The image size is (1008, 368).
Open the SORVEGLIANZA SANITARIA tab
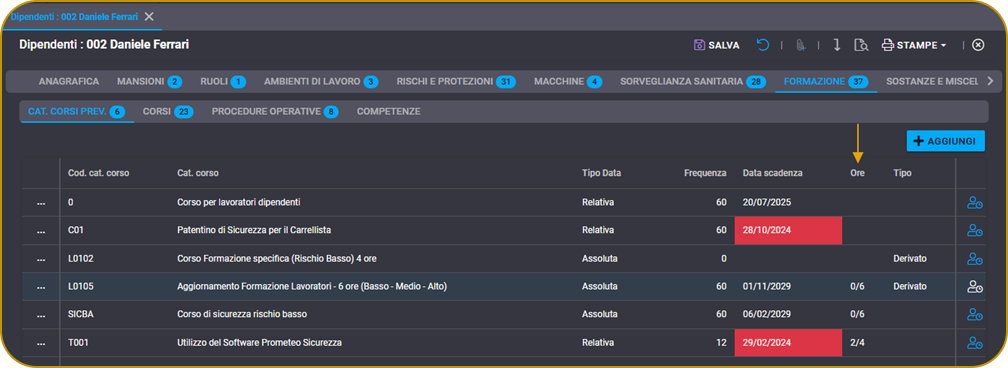click(x=693, y=82)
